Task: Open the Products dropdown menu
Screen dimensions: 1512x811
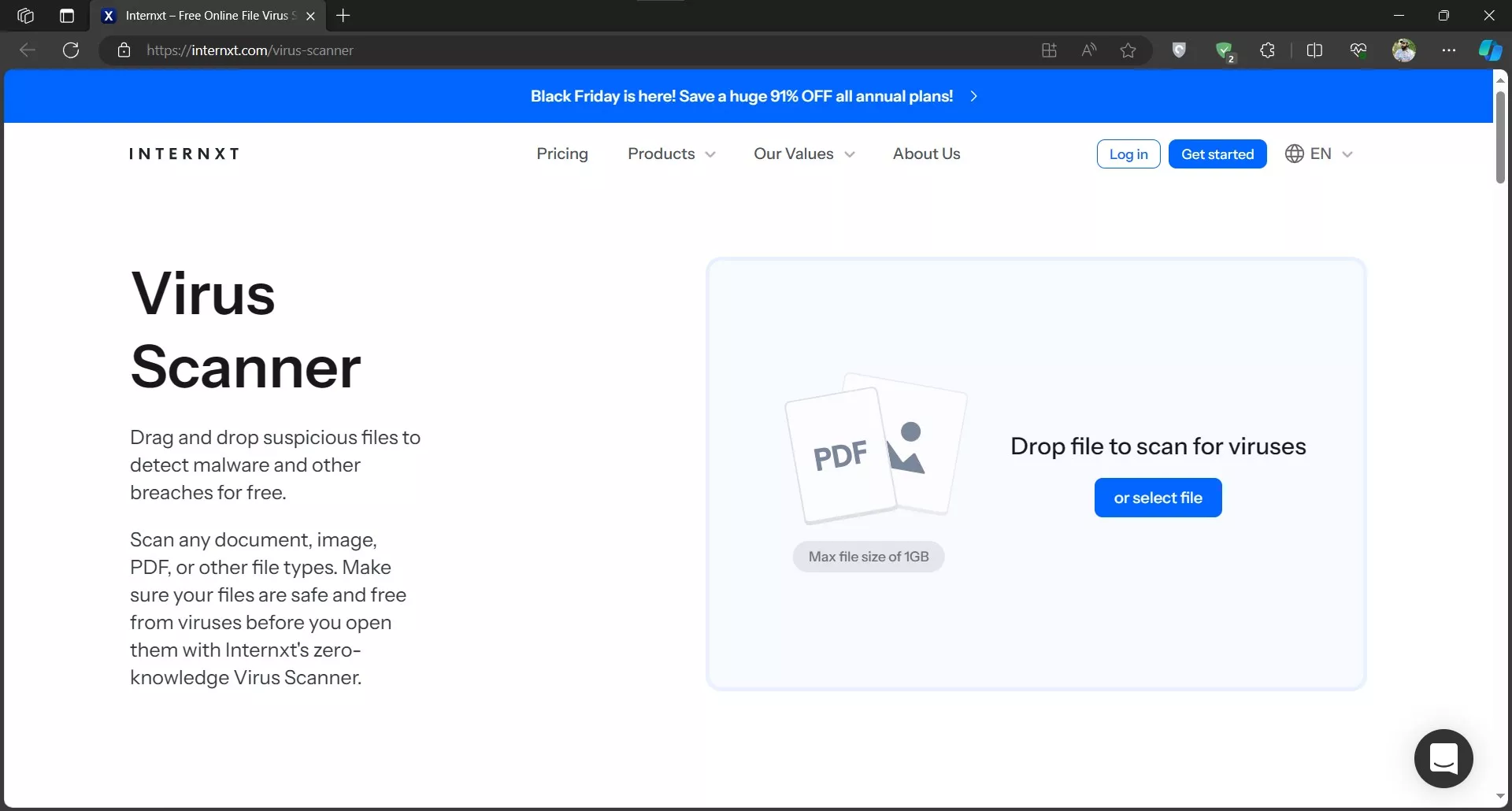Action: pos(670,154)
